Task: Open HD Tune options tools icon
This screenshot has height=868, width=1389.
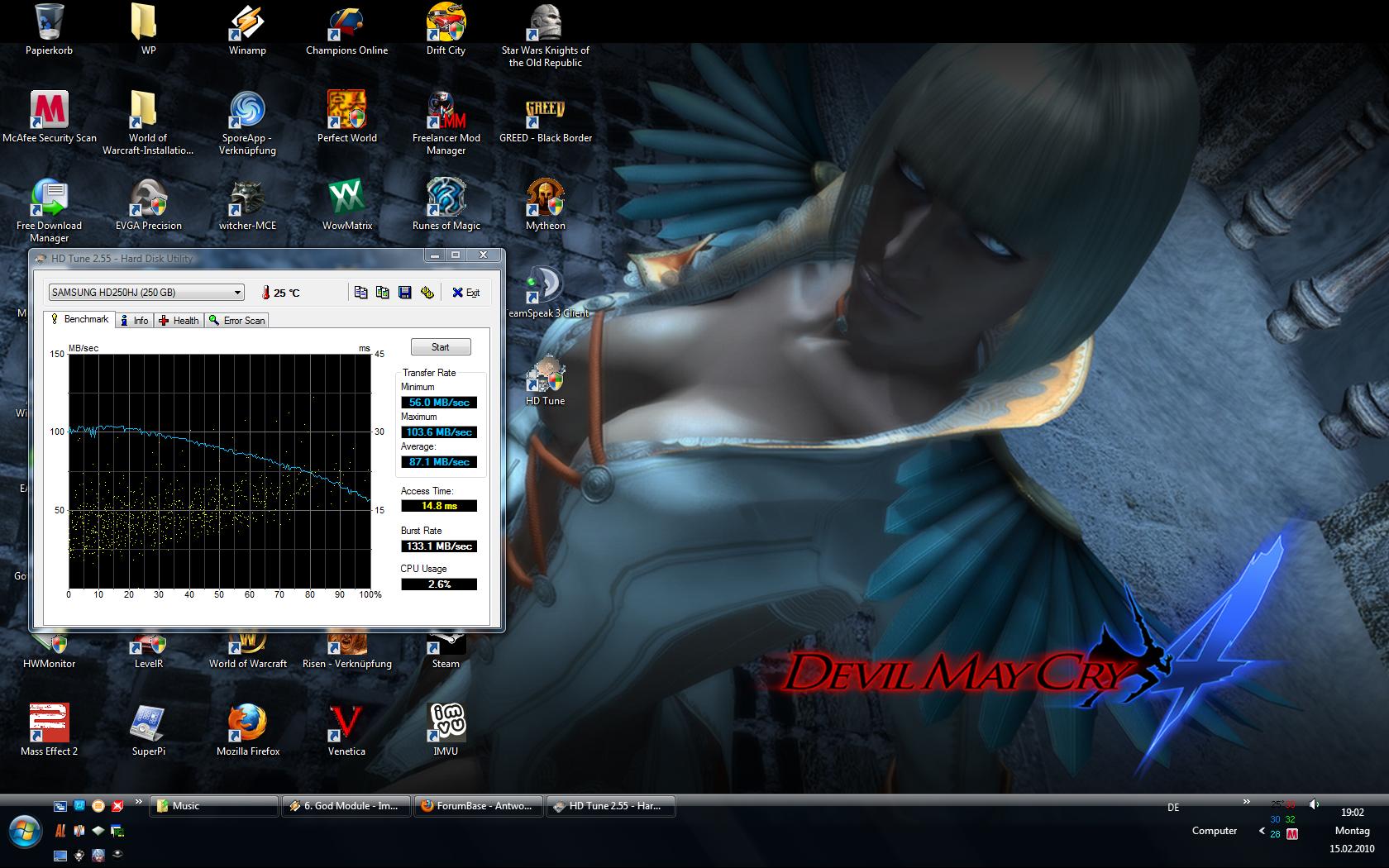Action: [427, 292]
